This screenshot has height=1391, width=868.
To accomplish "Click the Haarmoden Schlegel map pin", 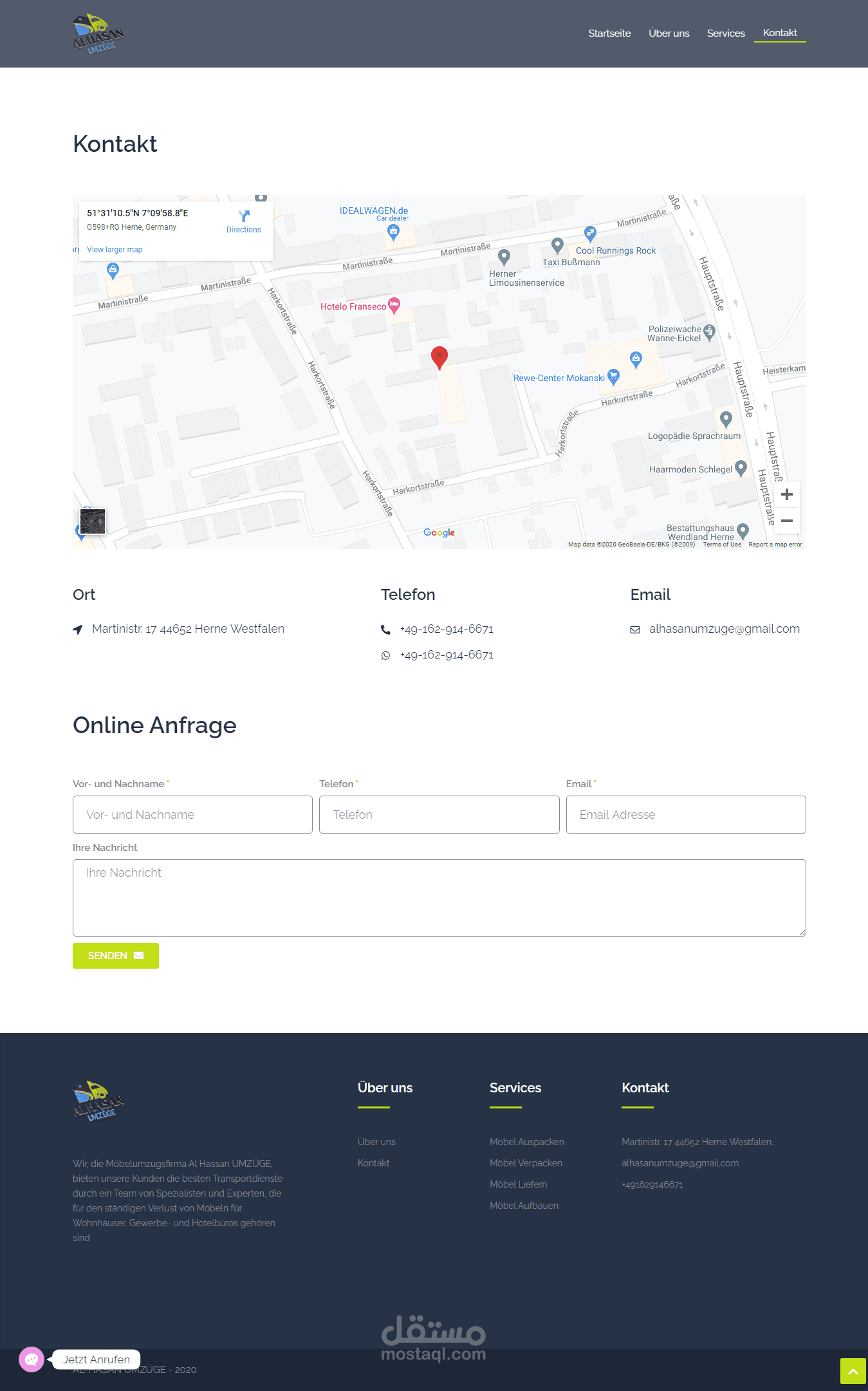I will 741,468.
